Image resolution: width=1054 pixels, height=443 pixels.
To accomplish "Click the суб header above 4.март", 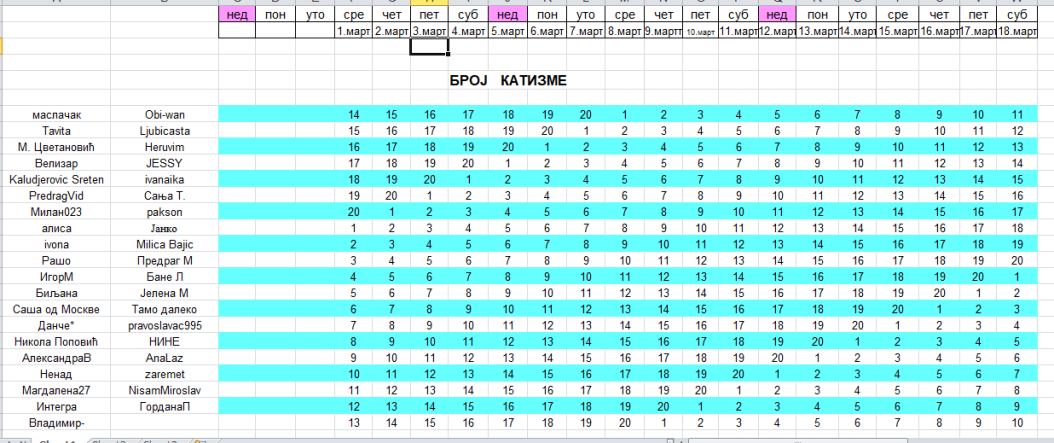I will [469, 14].
